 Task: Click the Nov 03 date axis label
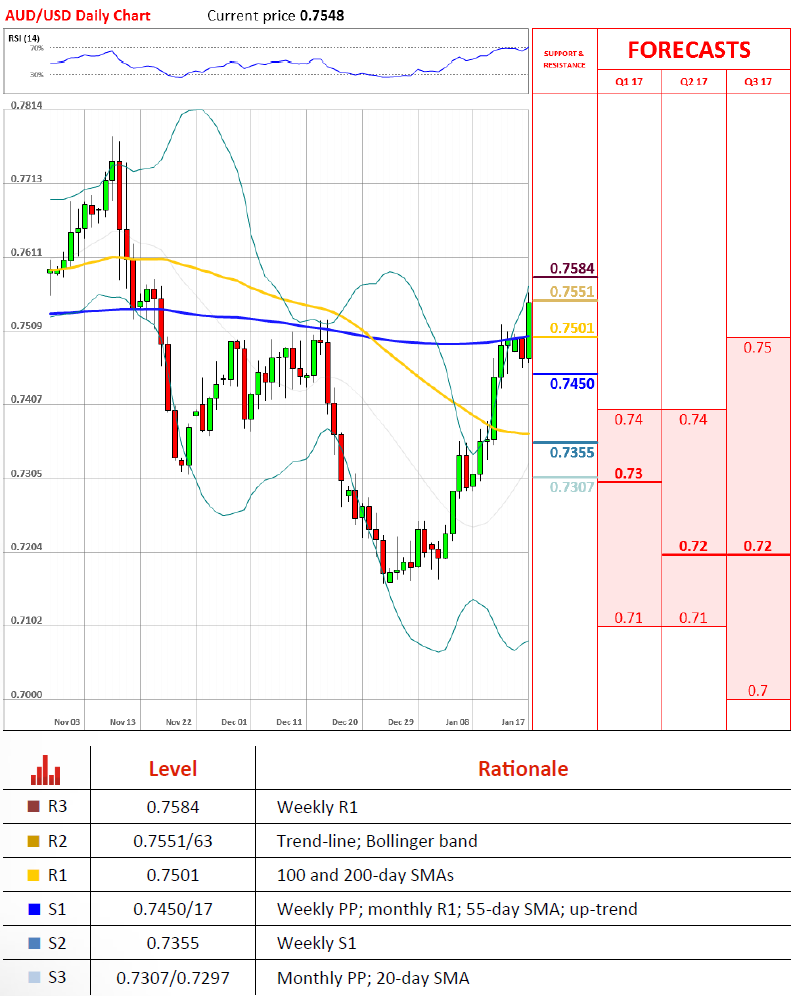pyautogui.click(x=67, y=722)
